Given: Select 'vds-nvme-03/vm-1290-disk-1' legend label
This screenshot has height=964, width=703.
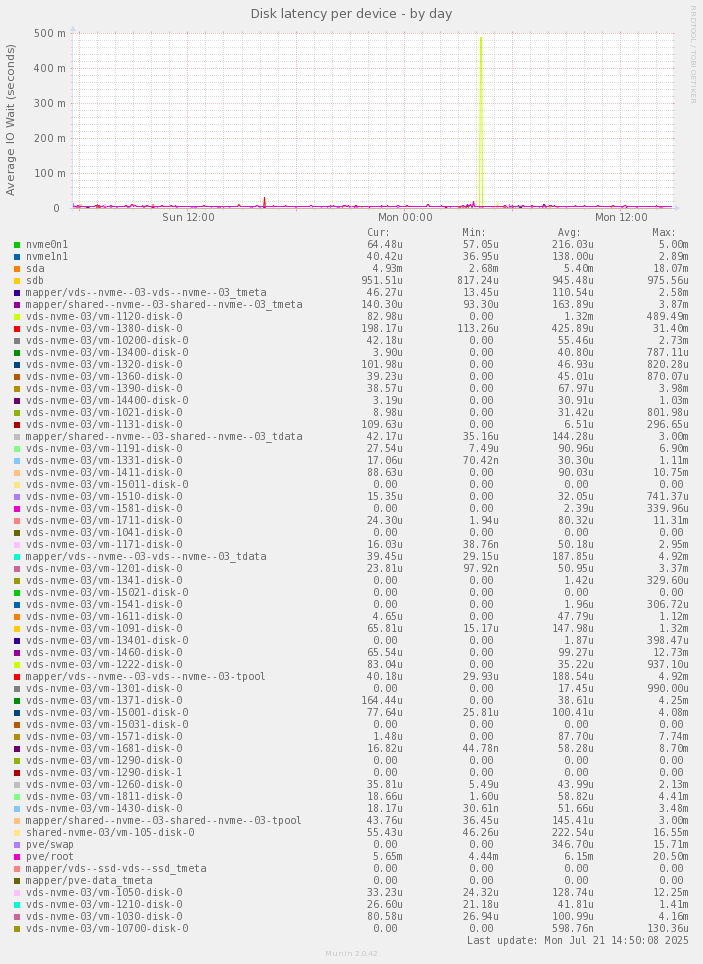Looking at the screenshot, I should [104, 773].
